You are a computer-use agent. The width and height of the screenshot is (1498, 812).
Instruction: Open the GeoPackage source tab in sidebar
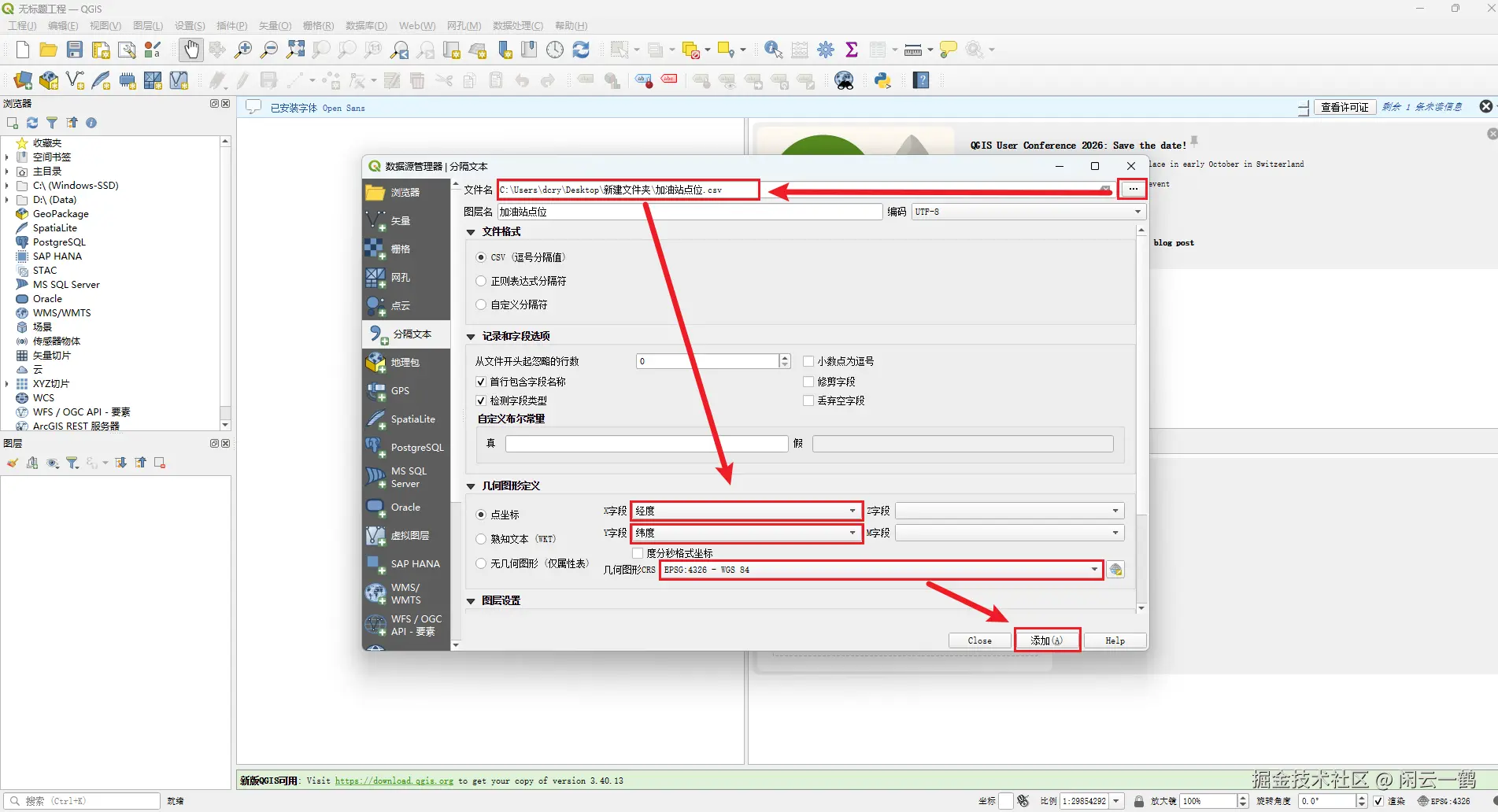pos(405,363)
